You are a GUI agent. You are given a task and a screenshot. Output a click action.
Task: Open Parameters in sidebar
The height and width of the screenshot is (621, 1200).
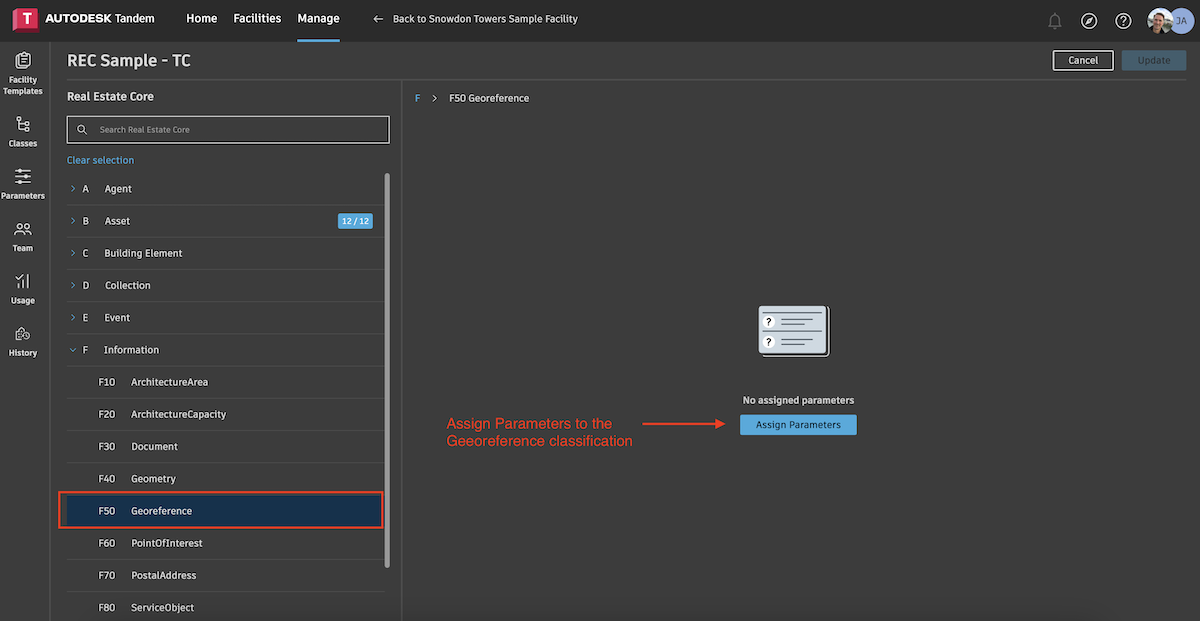(x=23, y=184)
